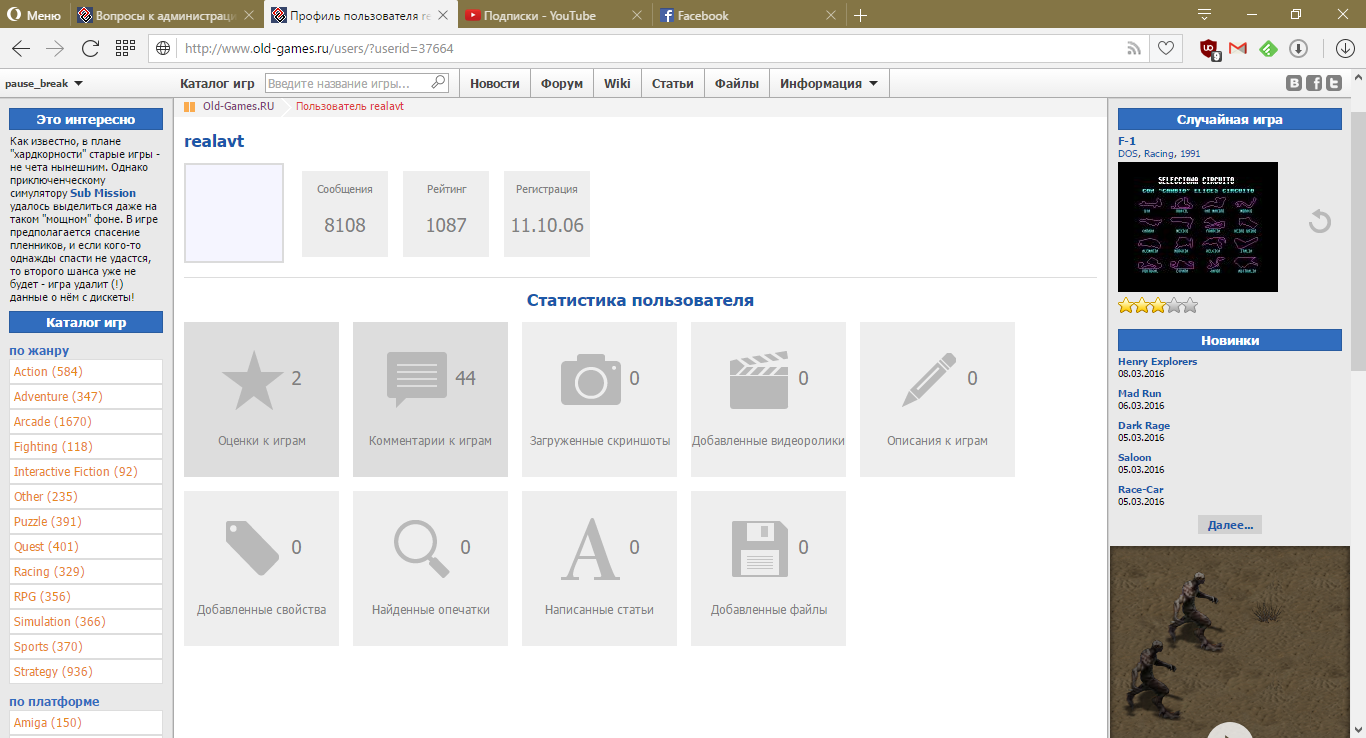Switch to the Вопросы к администрации tab
Screen dimensions: 1366x738
pos(166,15)
